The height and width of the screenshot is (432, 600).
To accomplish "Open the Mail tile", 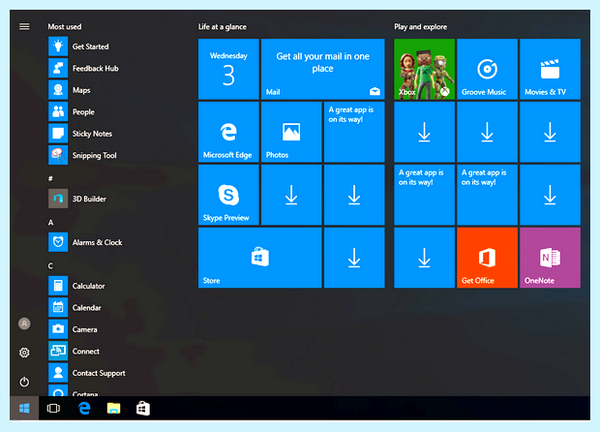I will click(x=323, y=69).
